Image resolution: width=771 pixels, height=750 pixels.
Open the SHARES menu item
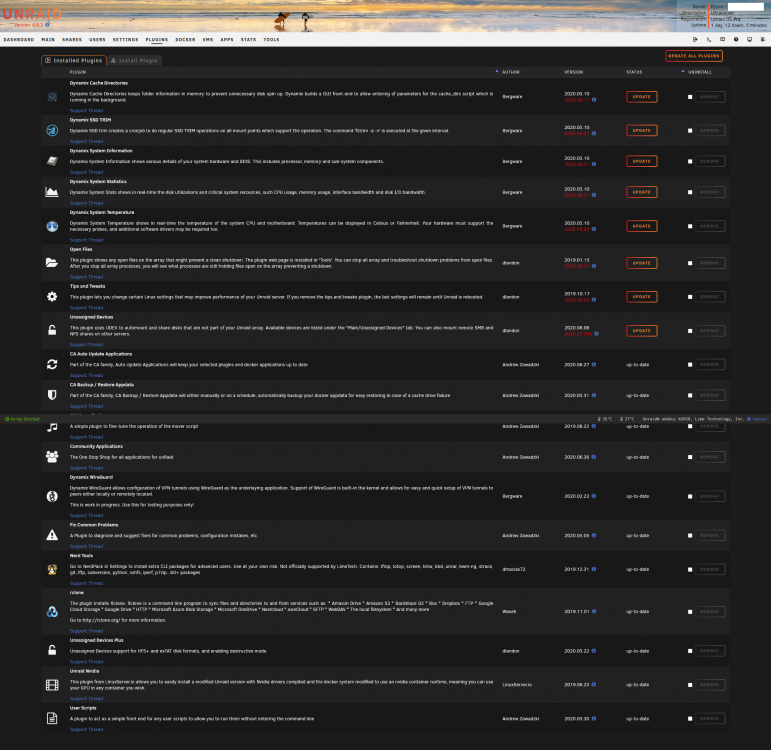tap(72, 39)
